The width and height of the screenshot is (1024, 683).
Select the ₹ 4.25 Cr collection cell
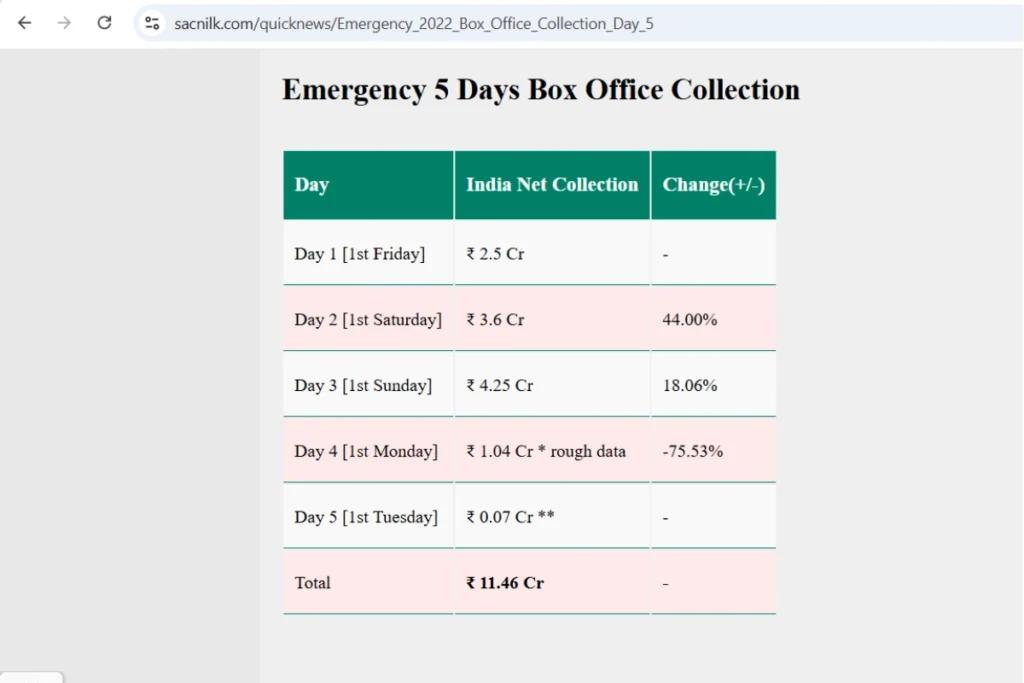(x=552, y=385)
